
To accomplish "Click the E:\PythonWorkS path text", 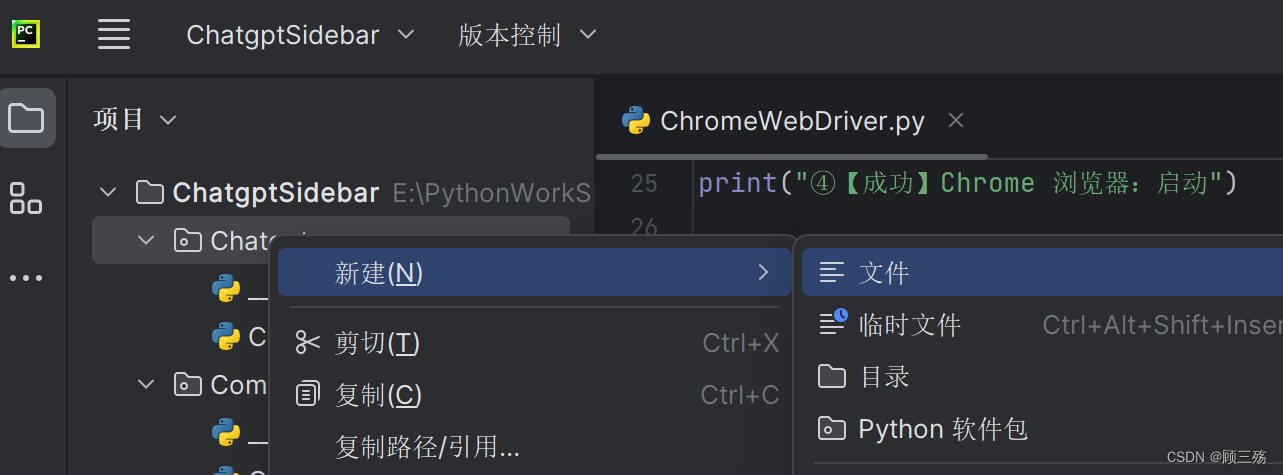I will click(491, 193).
